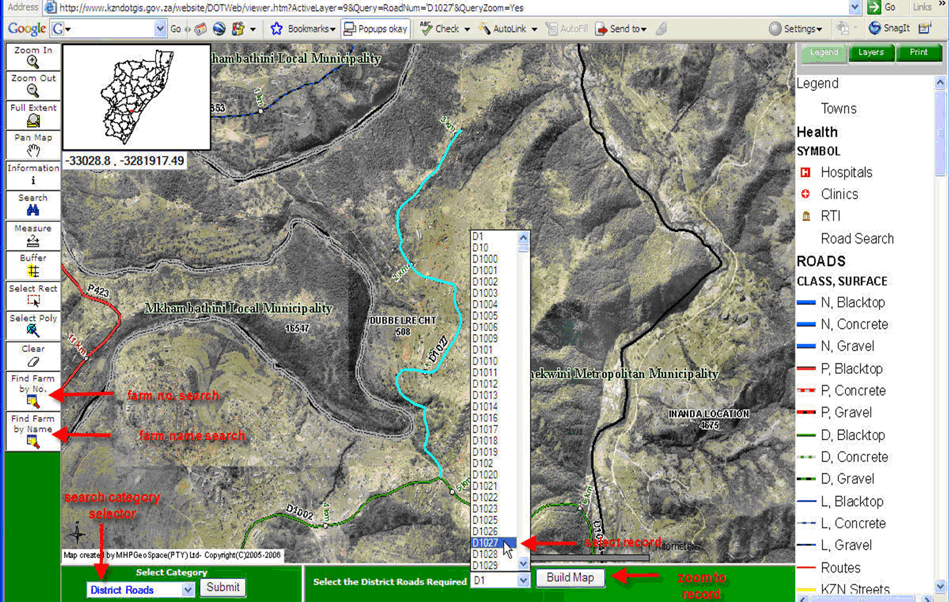Click the green Go arrow button
949x602 pixels.
874,7
